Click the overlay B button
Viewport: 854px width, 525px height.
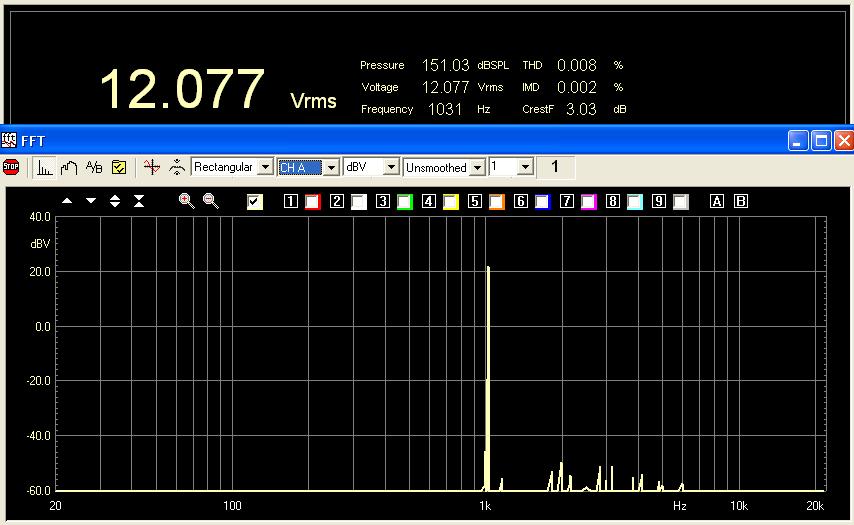(741, 202)
